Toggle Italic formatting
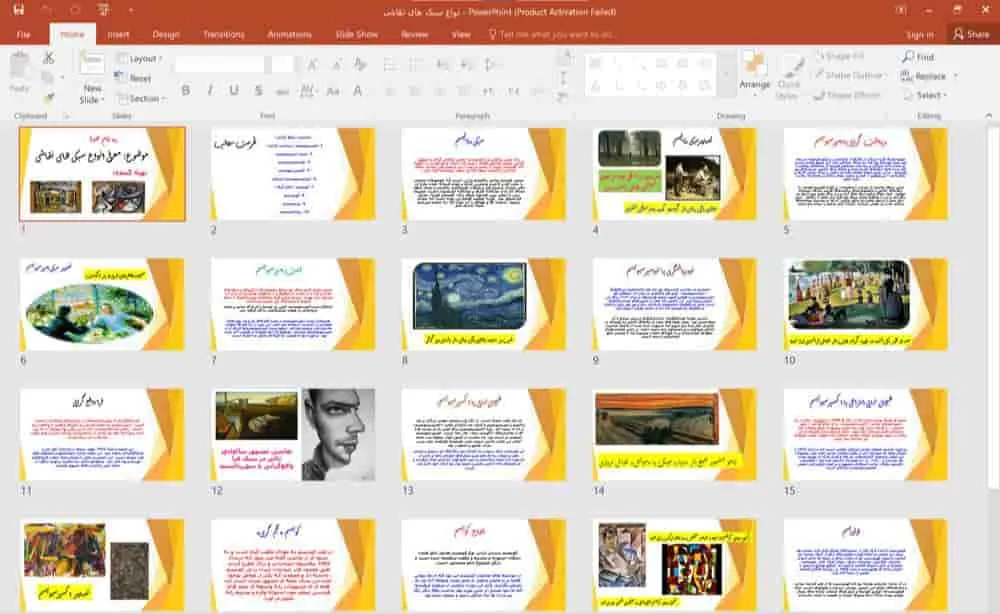The image size is (1000, 614). [x=209, y=91]
